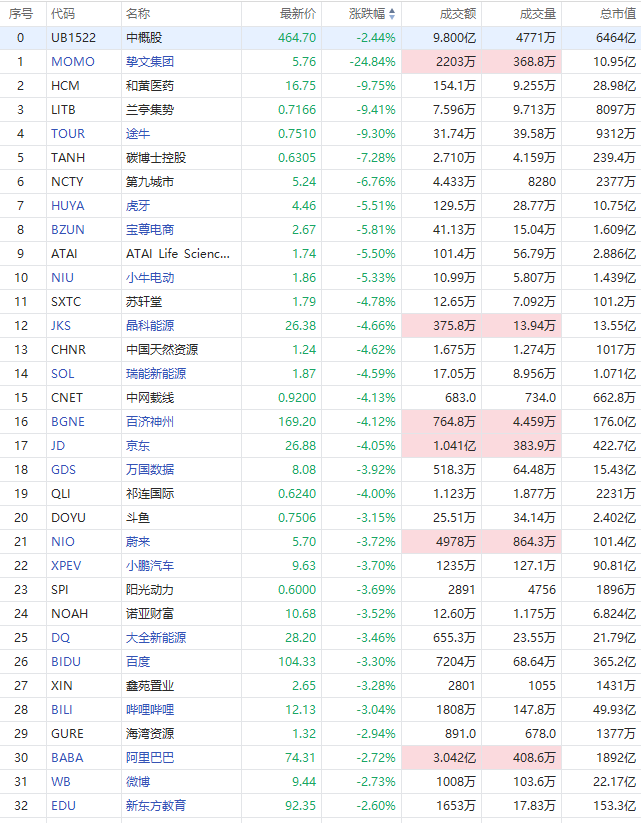This screenshot has height=823, width=641.
Task: Click the 代码 column header
Action: pyautogui.click(x=63, y=14)
